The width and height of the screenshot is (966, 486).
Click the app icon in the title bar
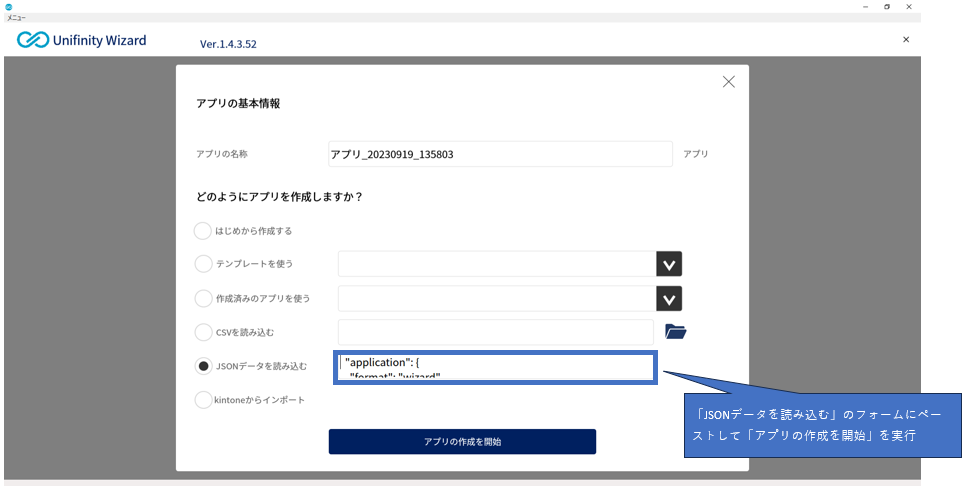tap(8, 7)
